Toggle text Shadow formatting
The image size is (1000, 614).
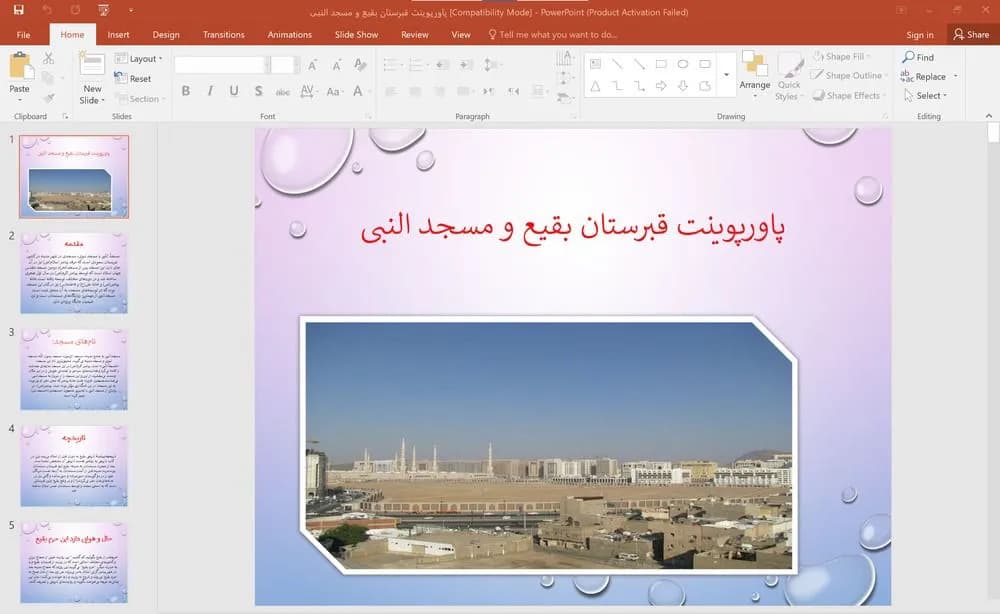pos(258,91)
